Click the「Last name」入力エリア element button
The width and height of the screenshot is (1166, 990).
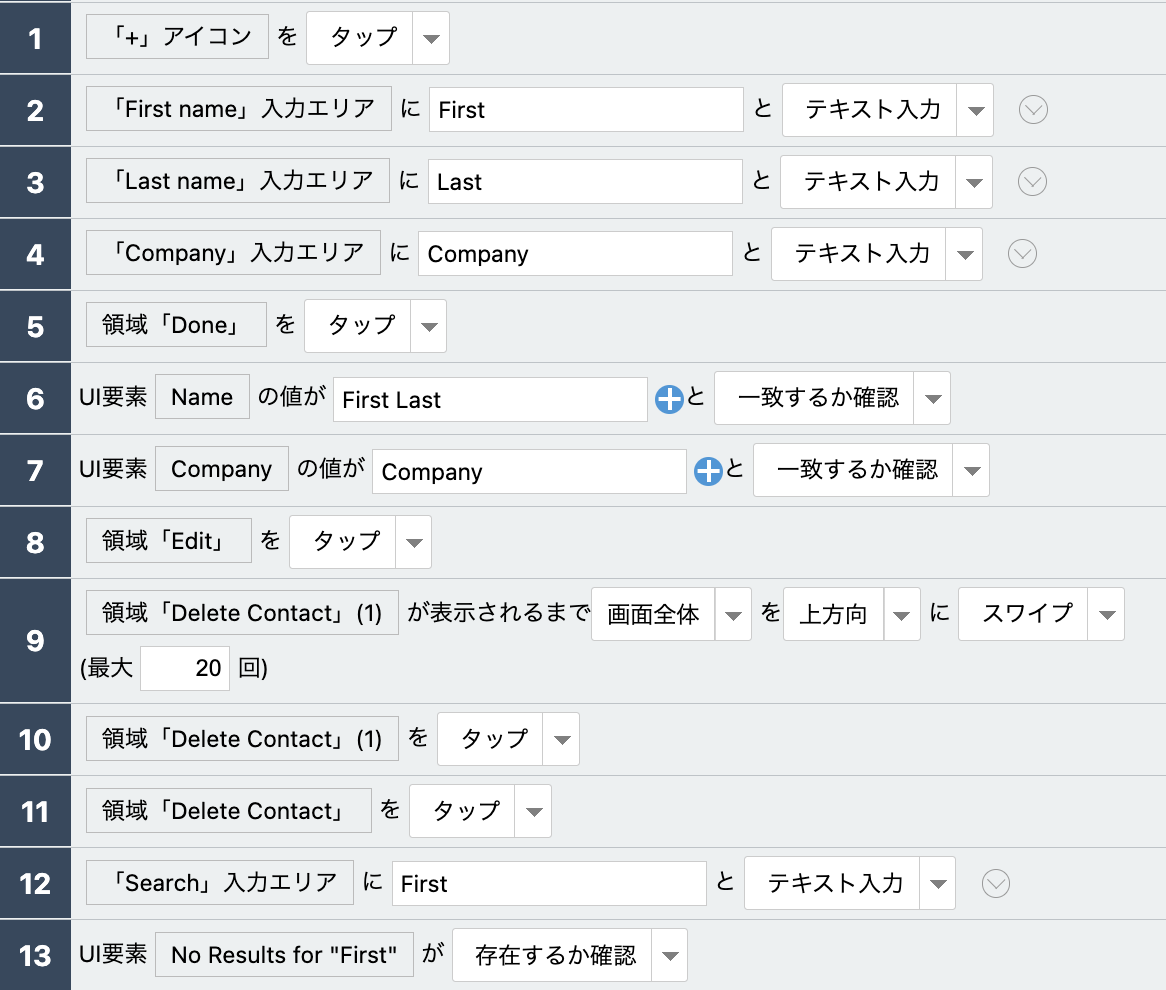[238, 180]
